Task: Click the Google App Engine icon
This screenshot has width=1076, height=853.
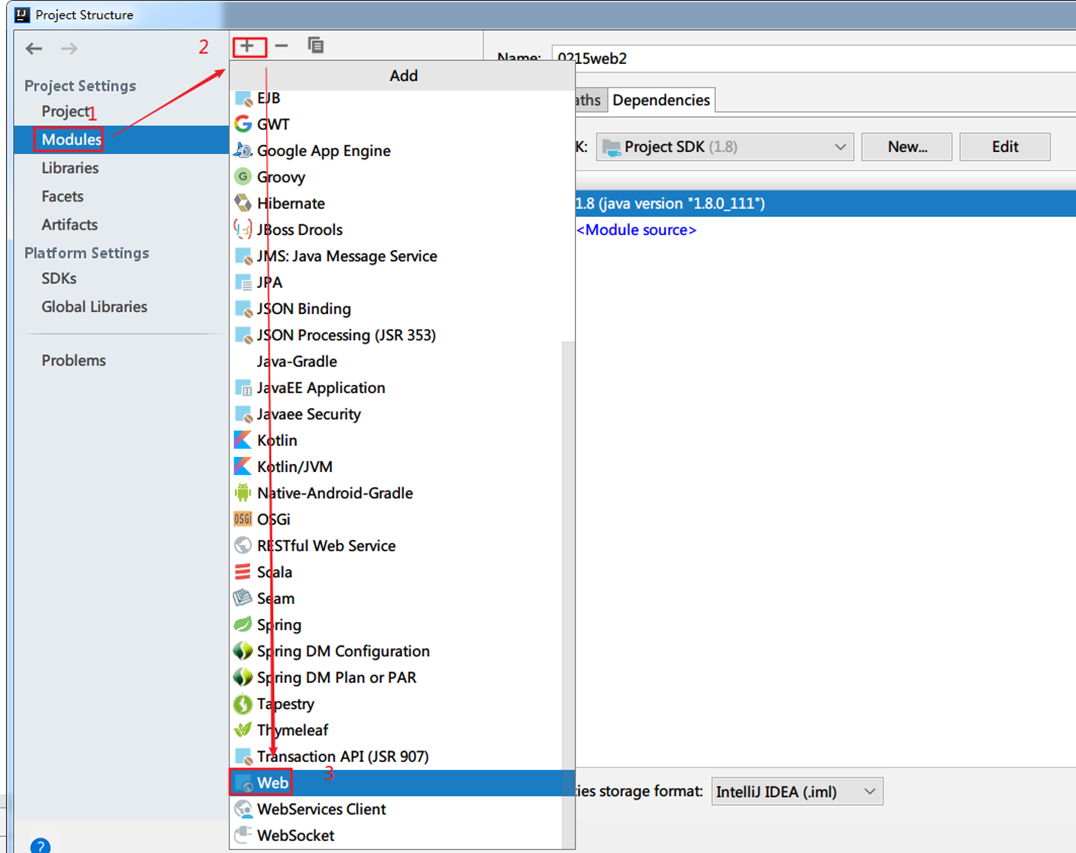Action: [243, 150]
